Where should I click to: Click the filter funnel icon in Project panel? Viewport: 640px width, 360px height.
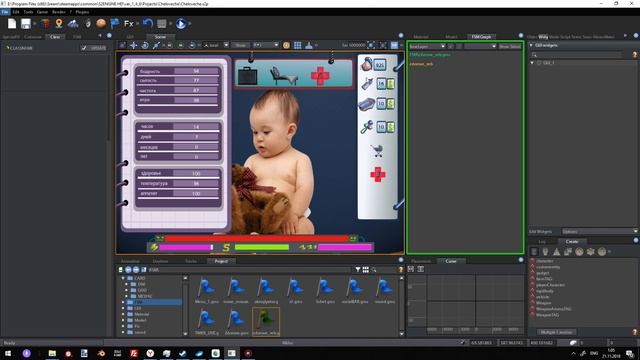358,269
